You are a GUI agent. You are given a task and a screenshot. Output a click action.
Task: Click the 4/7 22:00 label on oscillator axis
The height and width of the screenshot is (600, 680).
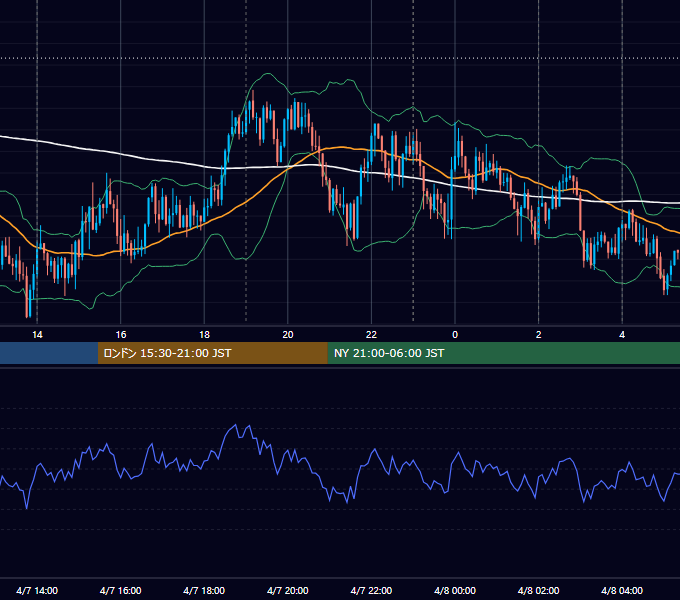[x=371, y=590]
